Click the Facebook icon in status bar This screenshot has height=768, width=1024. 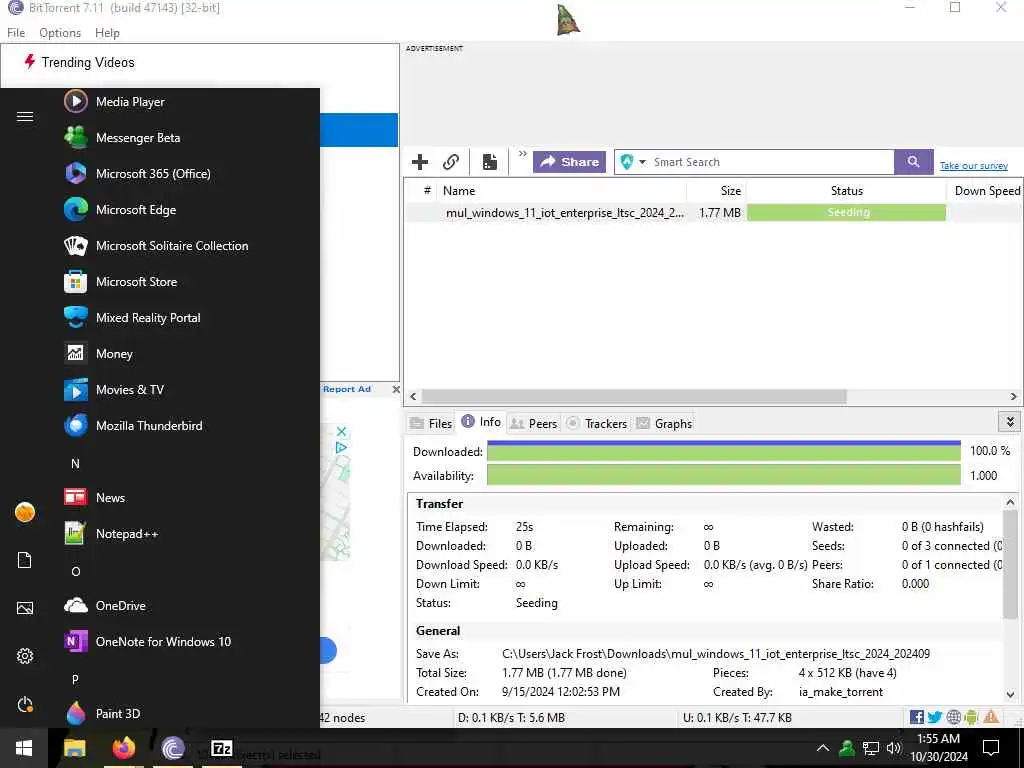pos(917,717)
